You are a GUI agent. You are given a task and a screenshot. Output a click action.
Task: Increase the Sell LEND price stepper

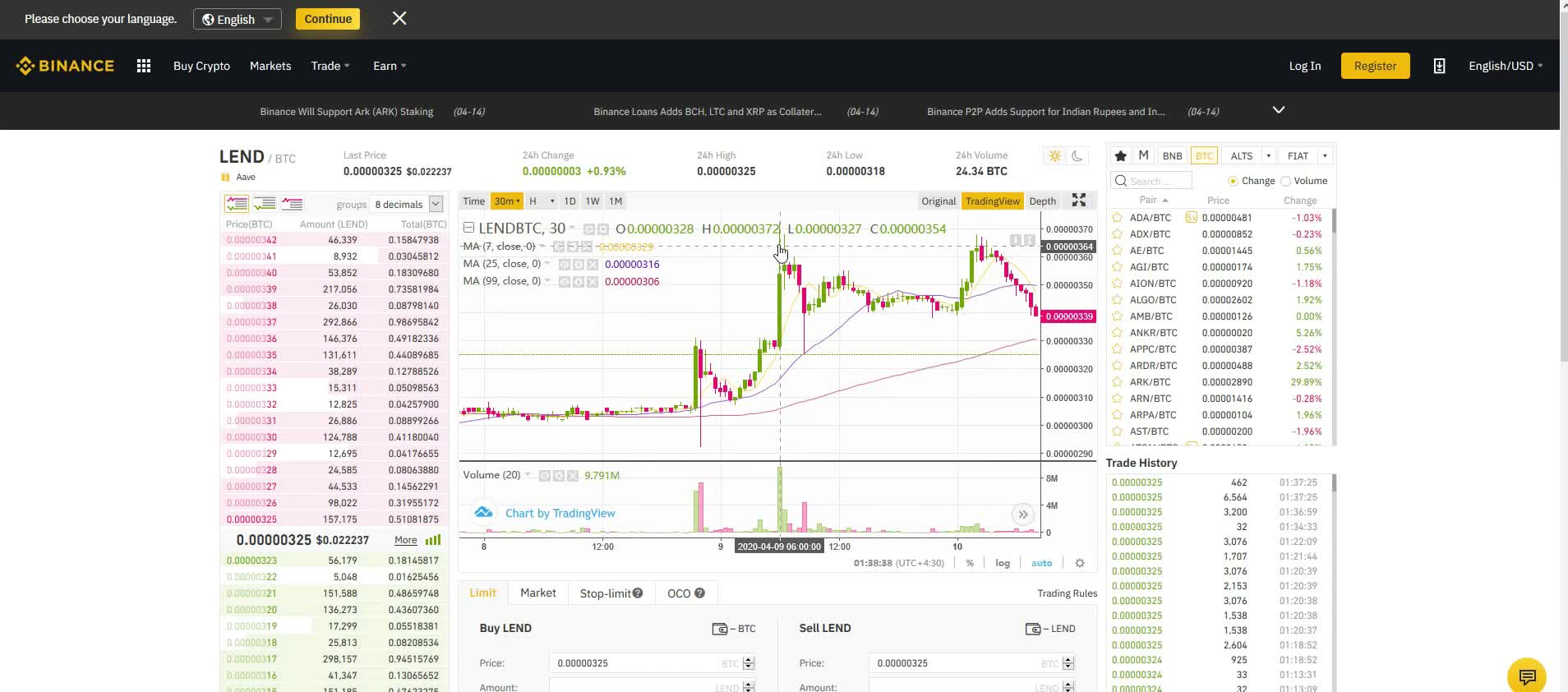pos(1068,660)
